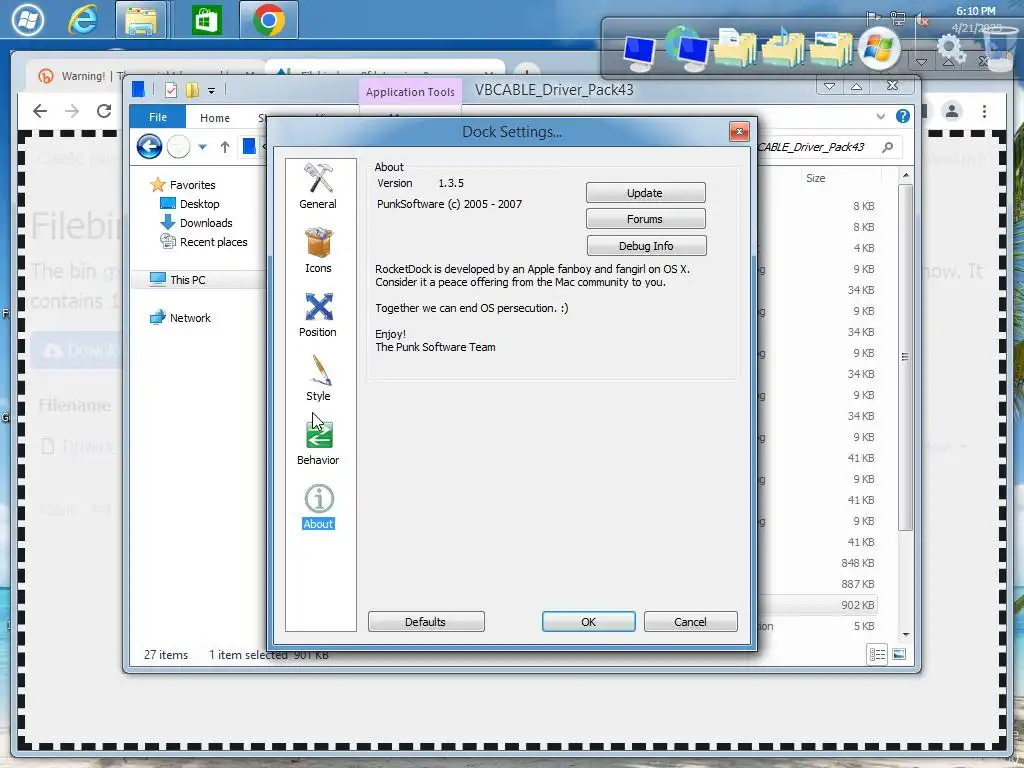This screenshot has width=1024, height=768.
Task: Open Explorer Help question mark icon
Action: [x=903, y=116]
